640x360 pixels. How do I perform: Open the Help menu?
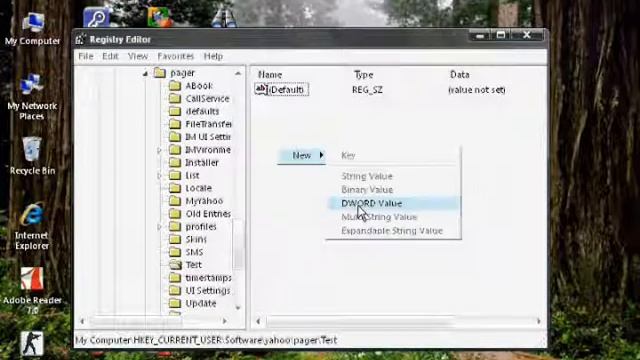pyautogui.click(x=213, y=56)
